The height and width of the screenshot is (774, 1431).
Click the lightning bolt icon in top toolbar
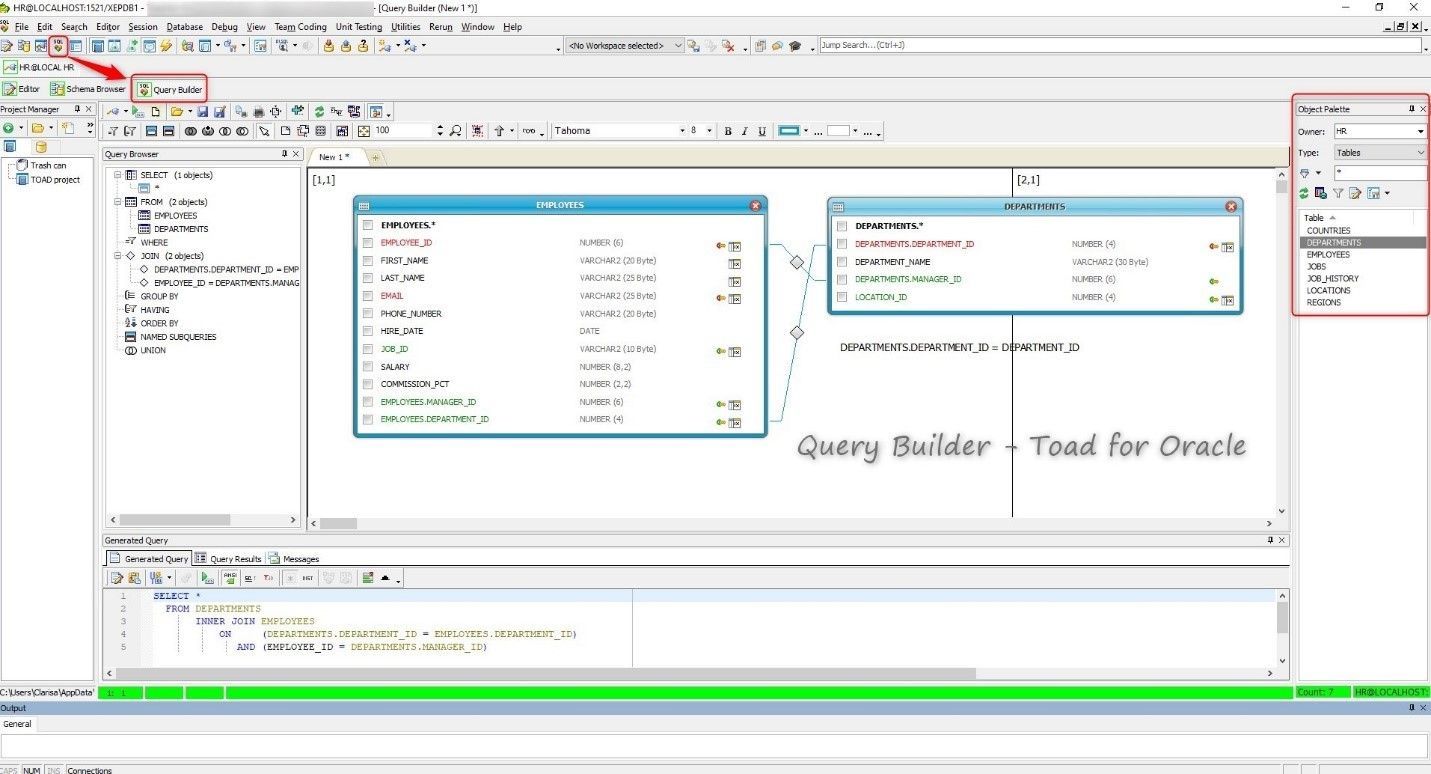pos(166,46)
